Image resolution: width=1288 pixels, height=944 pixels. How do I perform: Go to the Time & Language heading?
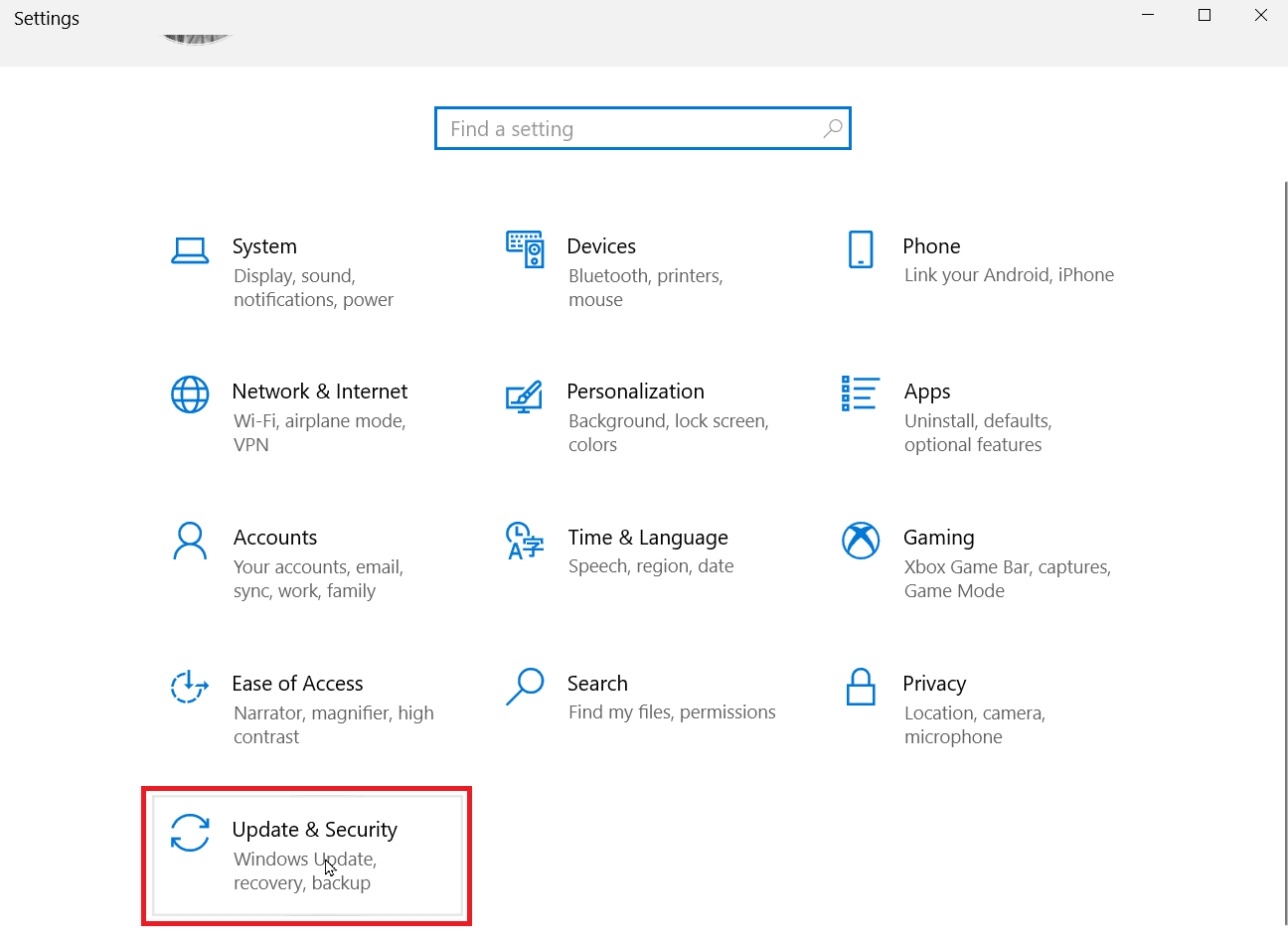(648, 538)
